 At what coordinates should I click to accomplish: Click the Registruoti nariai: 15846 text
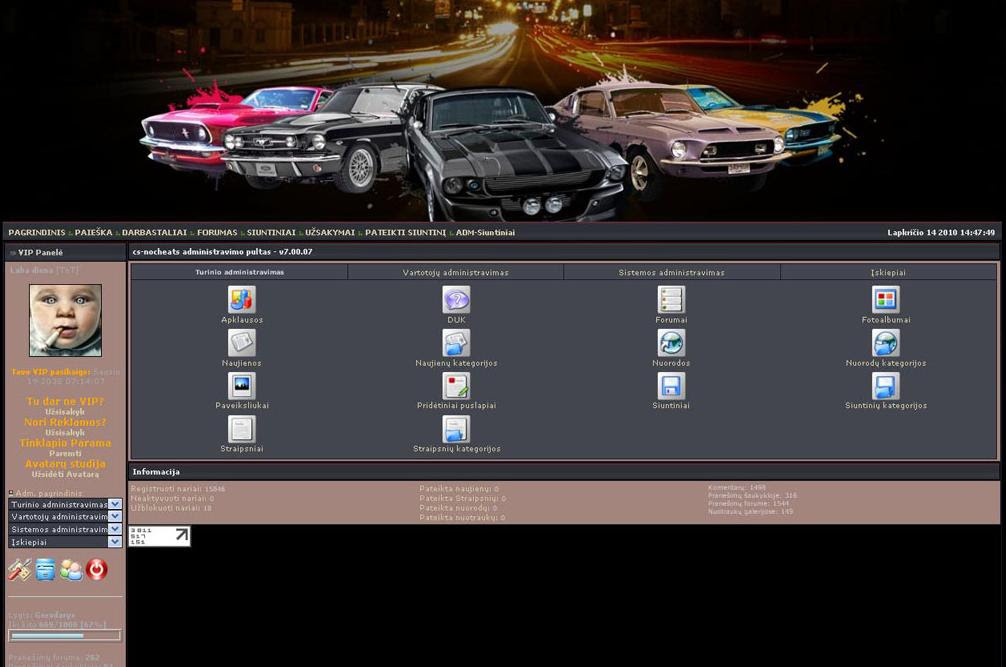point(178,489)
